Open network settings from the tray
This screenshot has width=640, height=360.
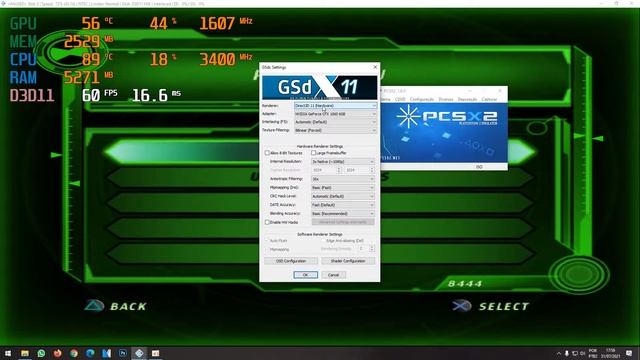pyautogui.click(x=575, y=353)
